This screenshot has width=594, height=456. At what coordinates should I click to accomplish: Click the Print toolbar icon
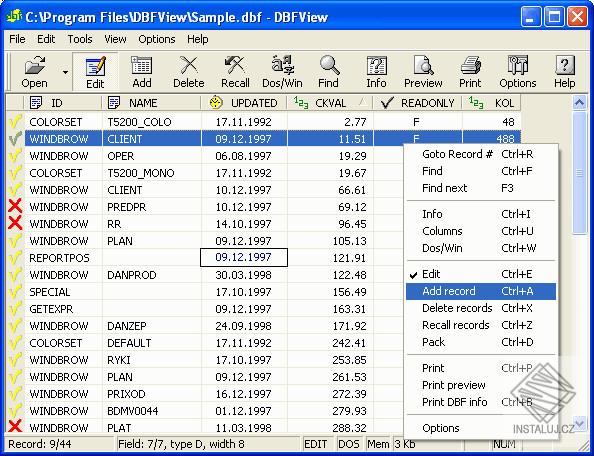470,72
